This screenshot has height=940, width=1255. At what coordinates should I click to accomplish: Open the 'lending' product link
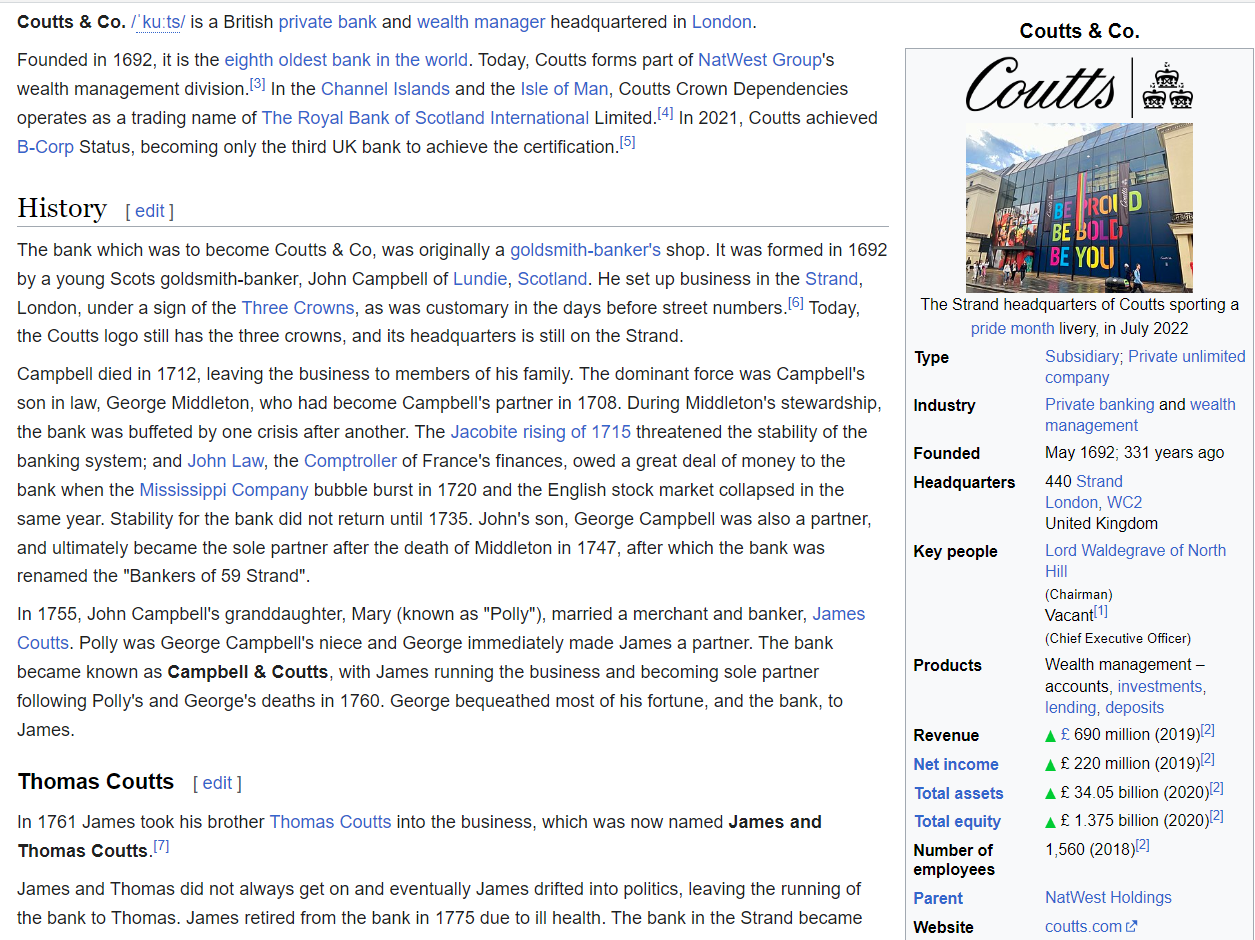point(1070,708)
